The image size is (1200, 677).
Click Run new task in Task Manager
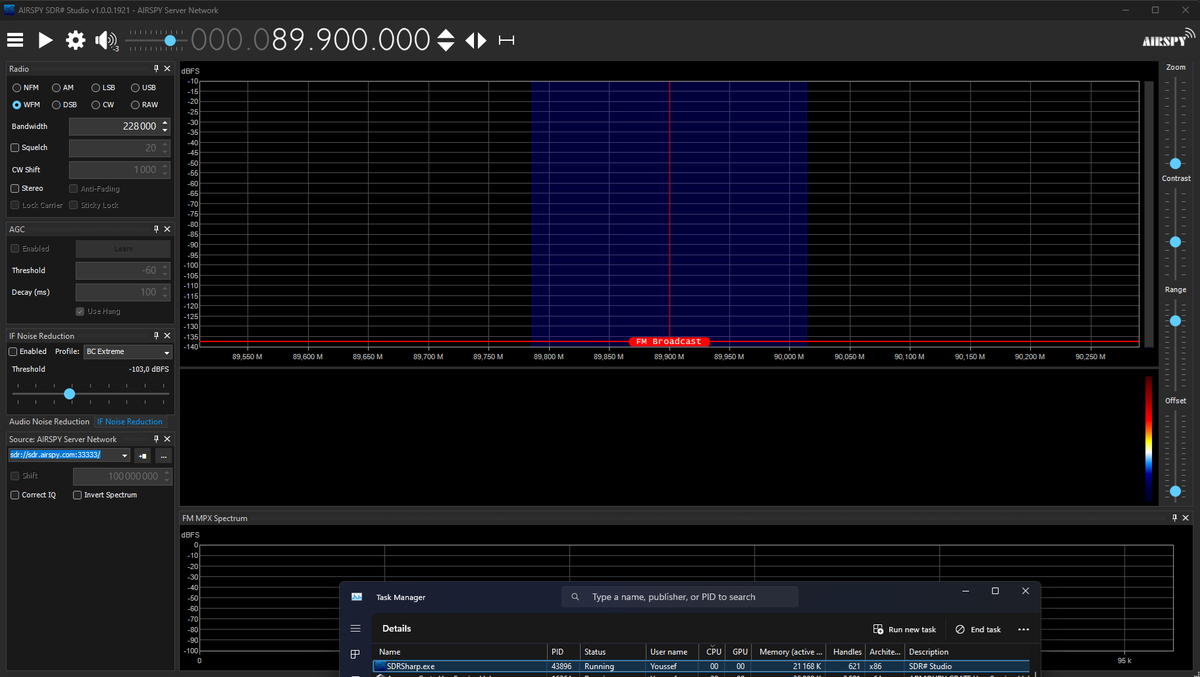click(905, 629)
